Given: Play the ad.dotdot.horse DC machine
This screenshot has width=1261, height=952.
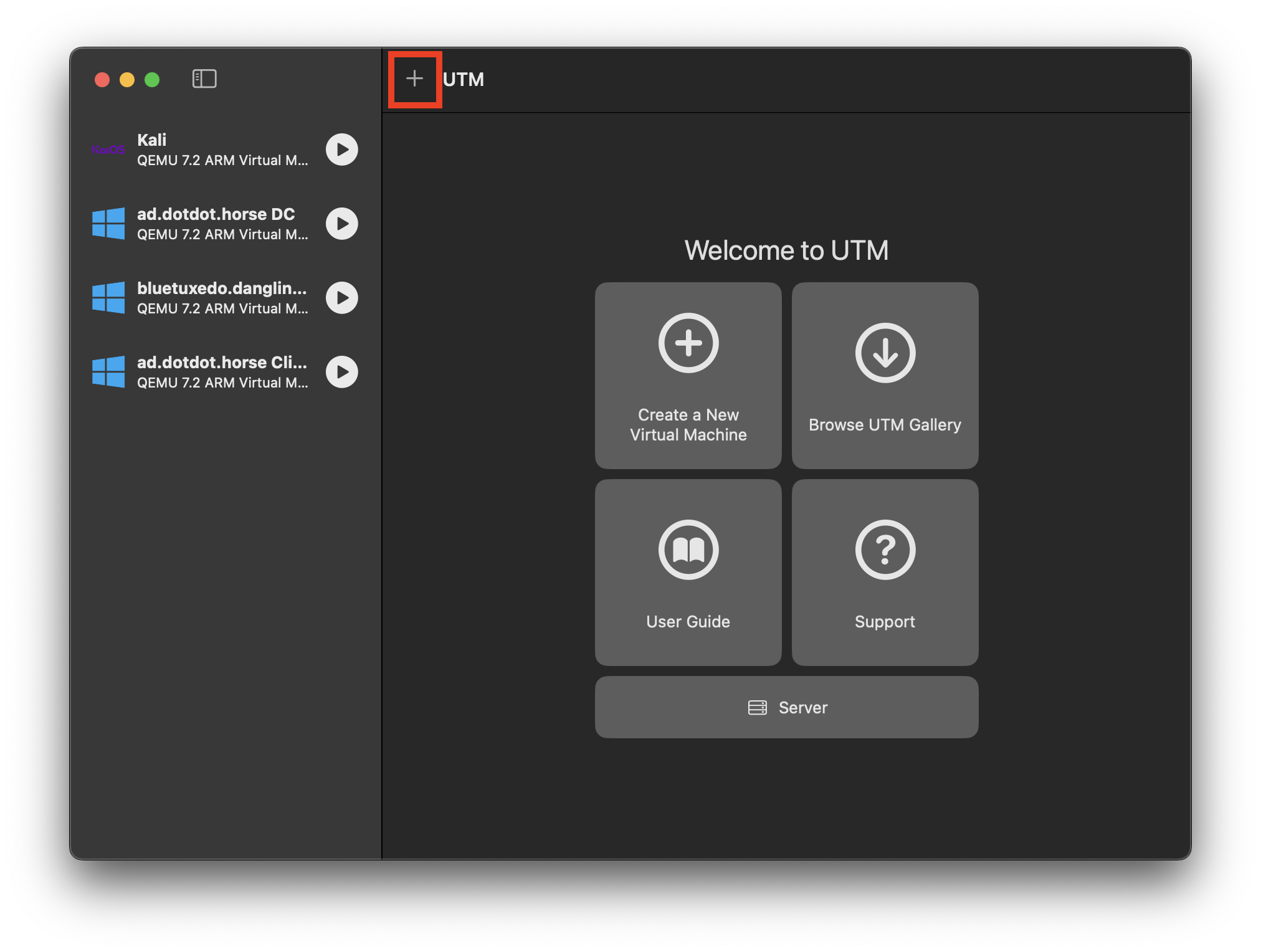Looking at the screenshot, I should 343,222.
